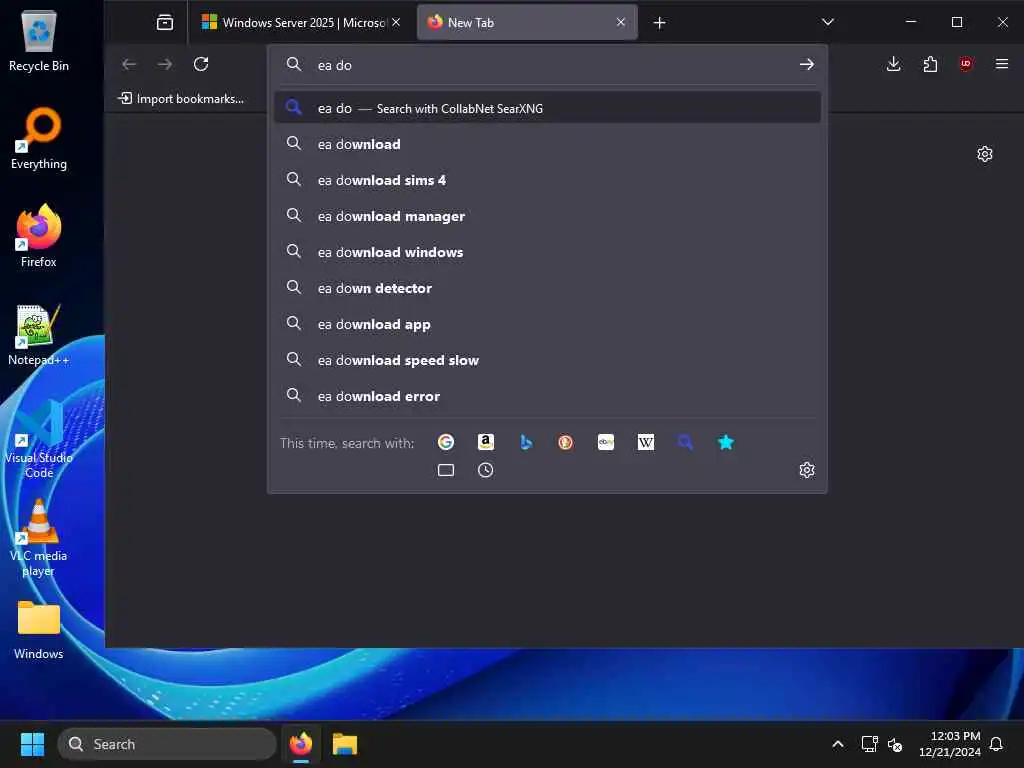Search this time with Amazon
This screenshot has height=768, width=1024.
pos(486,442)
